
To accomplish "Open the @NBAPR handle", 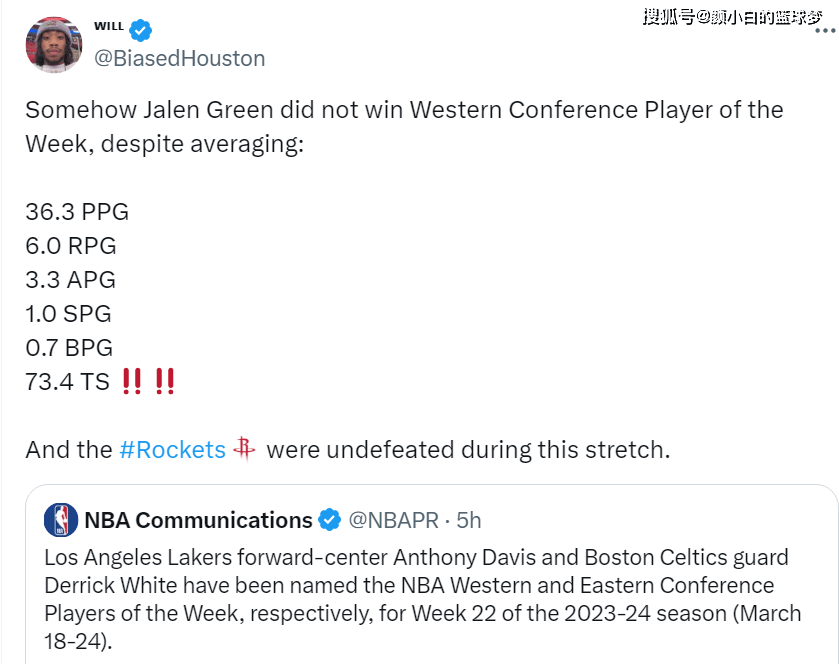I will coord(393,520).
